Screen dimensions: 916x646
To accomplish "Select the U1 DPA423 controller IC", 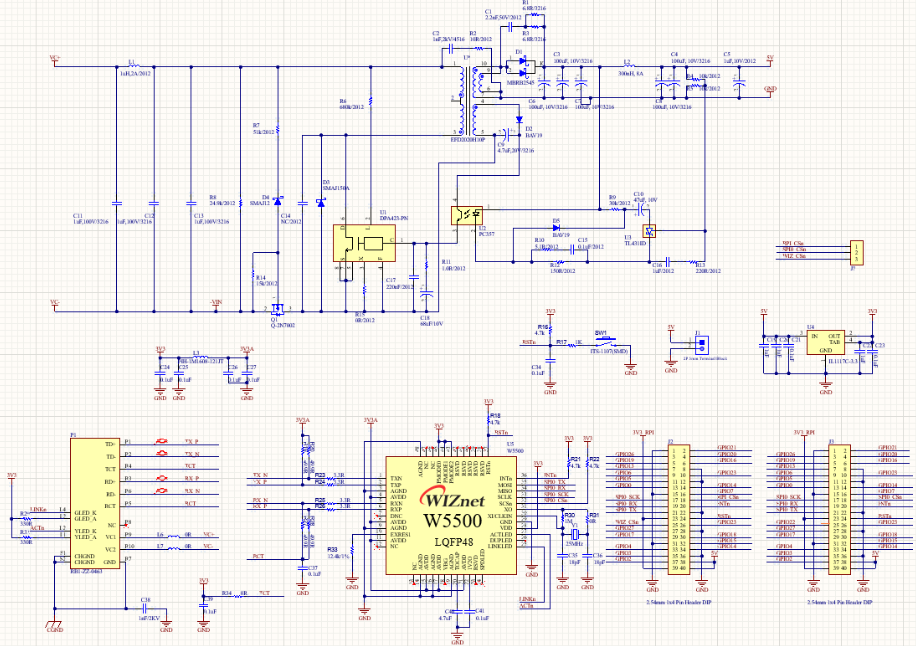I will (x=363, y=243).
